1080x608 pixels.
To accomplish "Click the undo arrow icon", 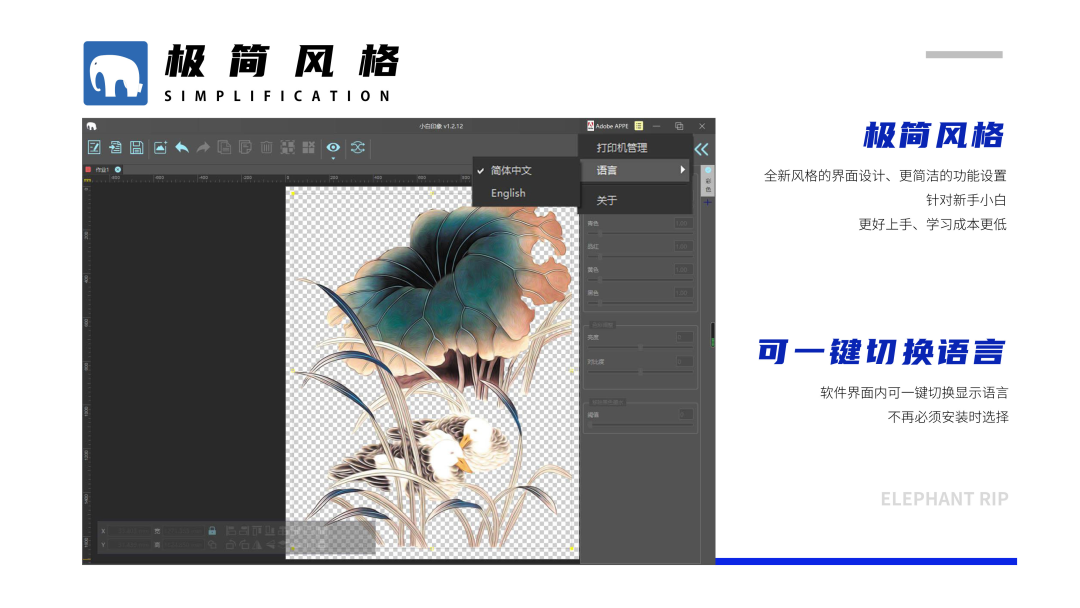I will coord(181,147).
